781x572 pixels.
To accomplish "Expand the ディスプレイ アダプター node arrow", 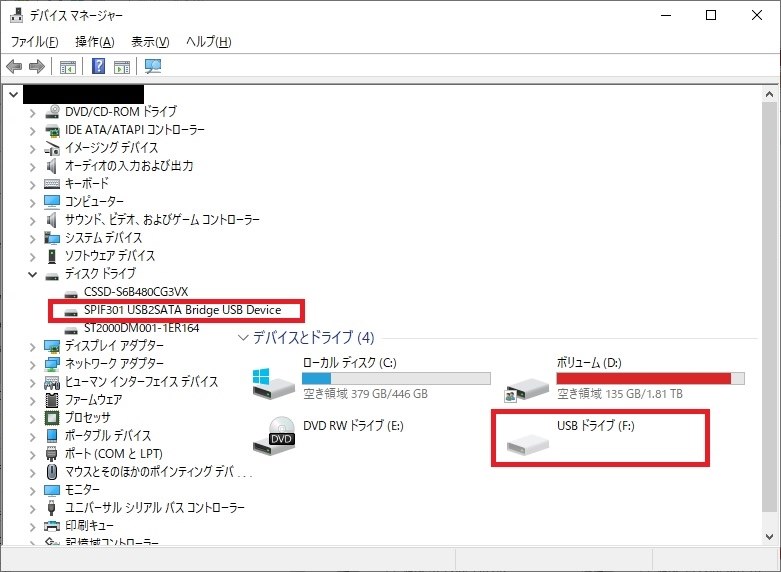I will (33, 347).
